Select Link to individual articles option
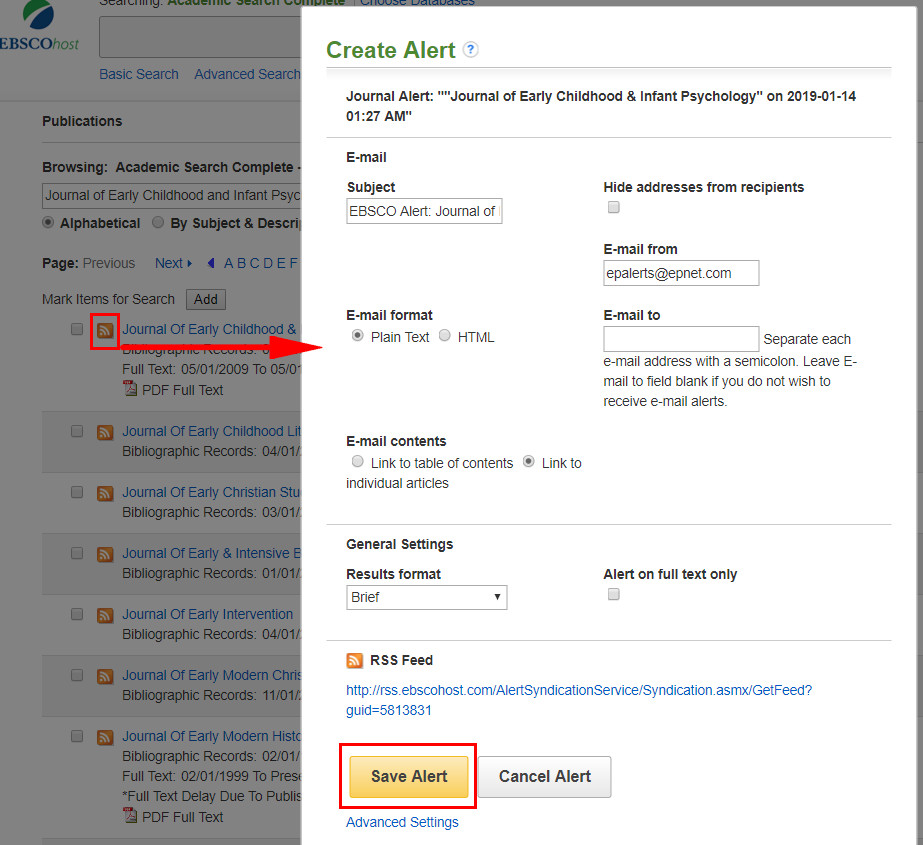Viewport: 923px width, 845px height. [x=529, y=462]
